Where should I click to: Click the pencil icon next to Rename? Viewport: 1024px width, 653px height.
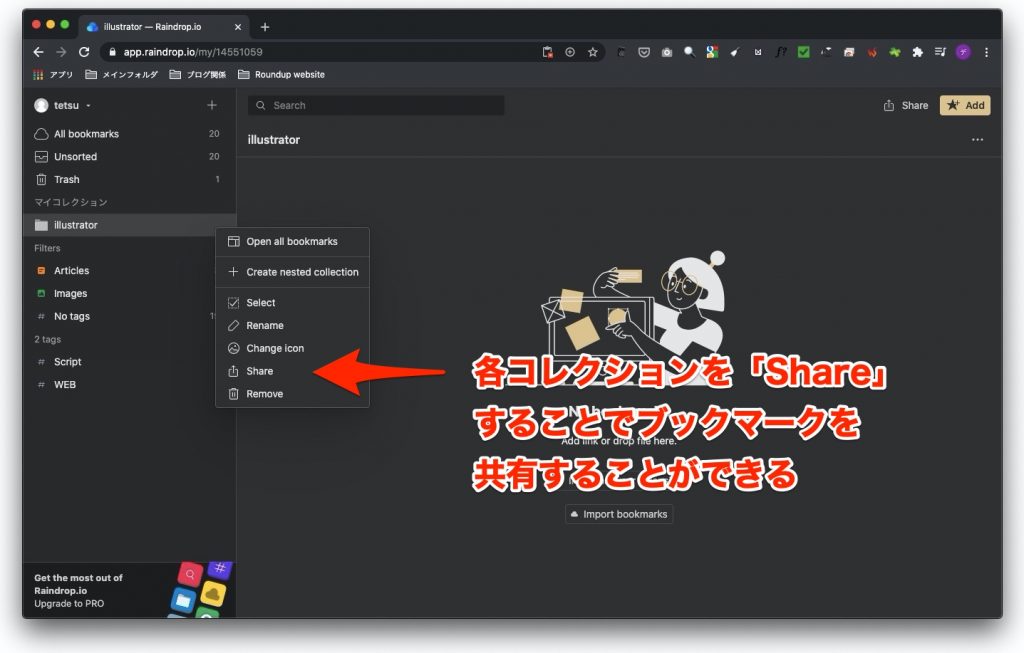(x=233, y=325)
